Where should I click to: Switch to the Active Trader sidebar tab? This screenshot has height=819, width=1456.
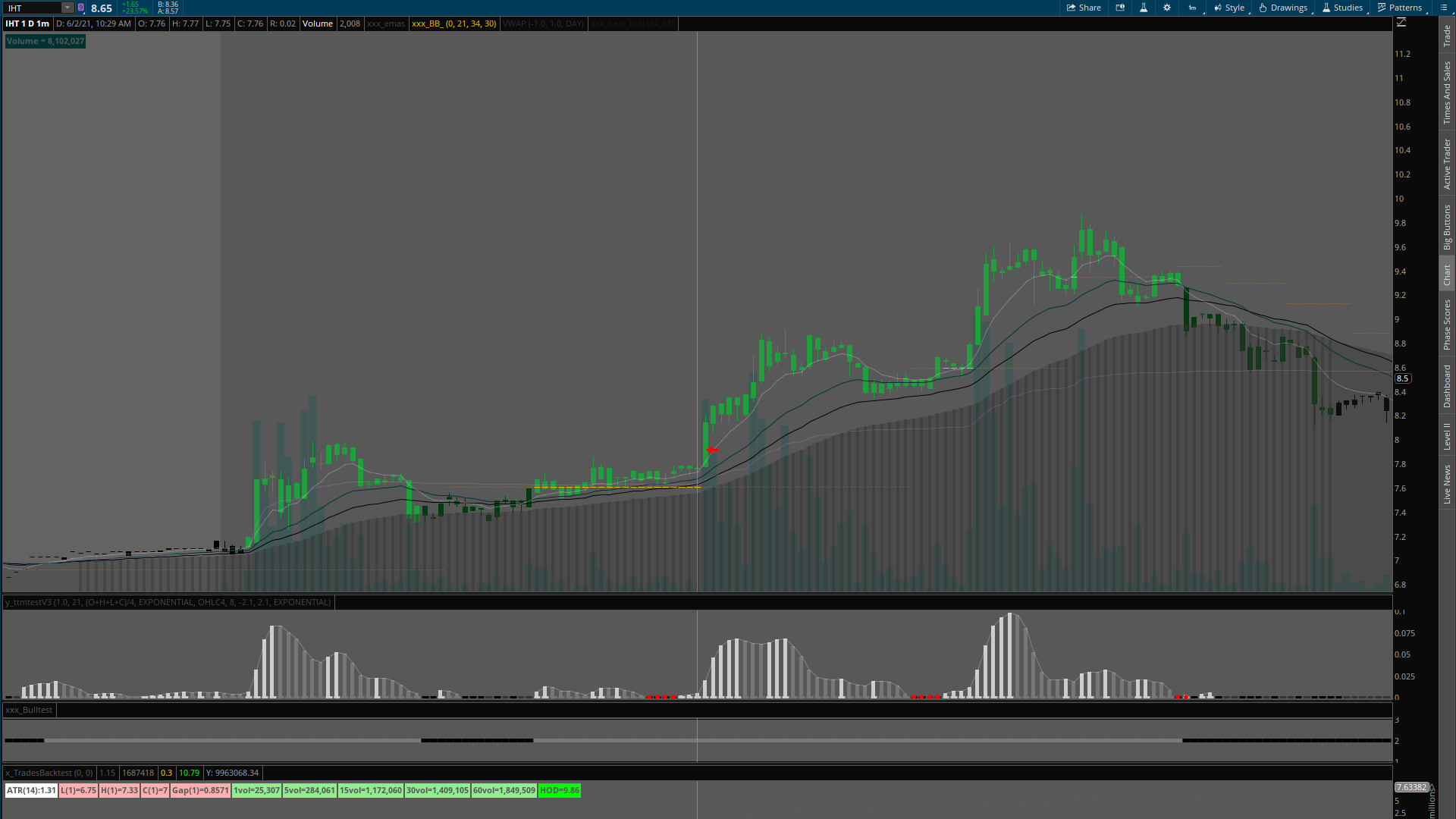1447,164
